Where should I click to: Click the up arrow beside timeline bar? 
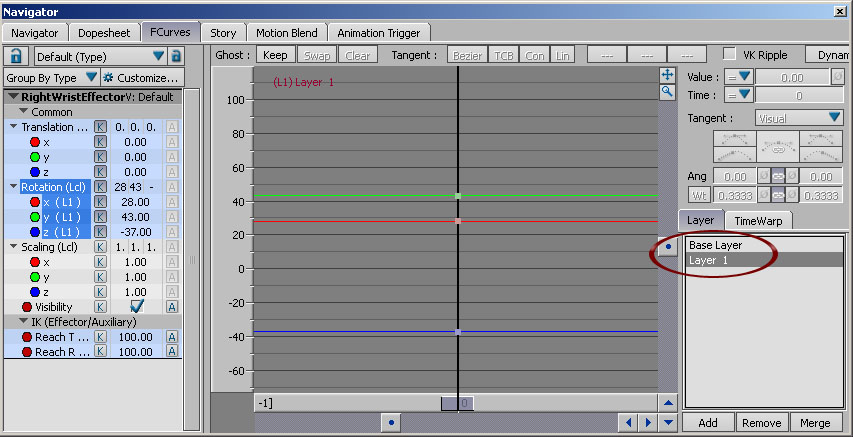click(668, 403)
